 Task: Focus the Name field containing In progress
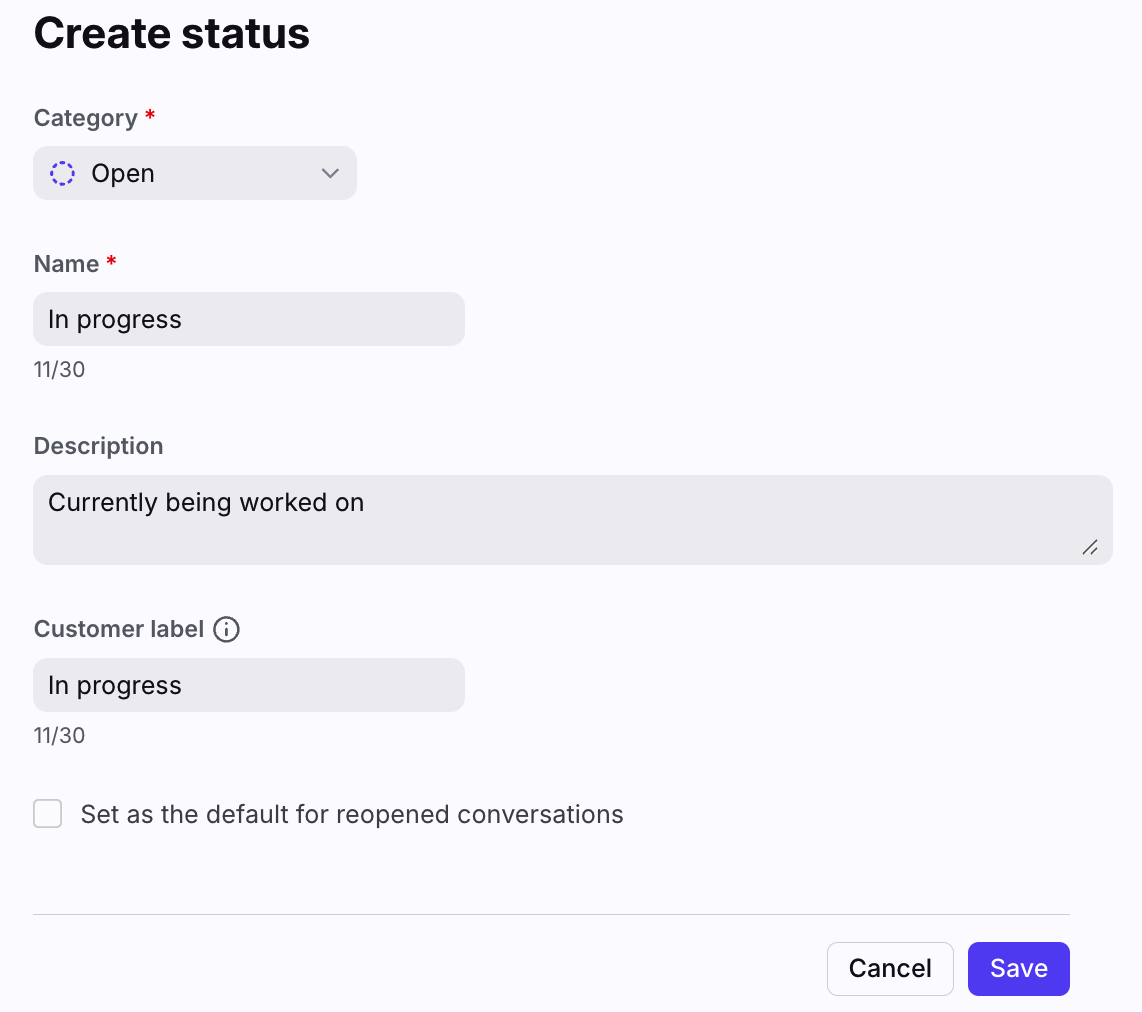pos(249,319)
